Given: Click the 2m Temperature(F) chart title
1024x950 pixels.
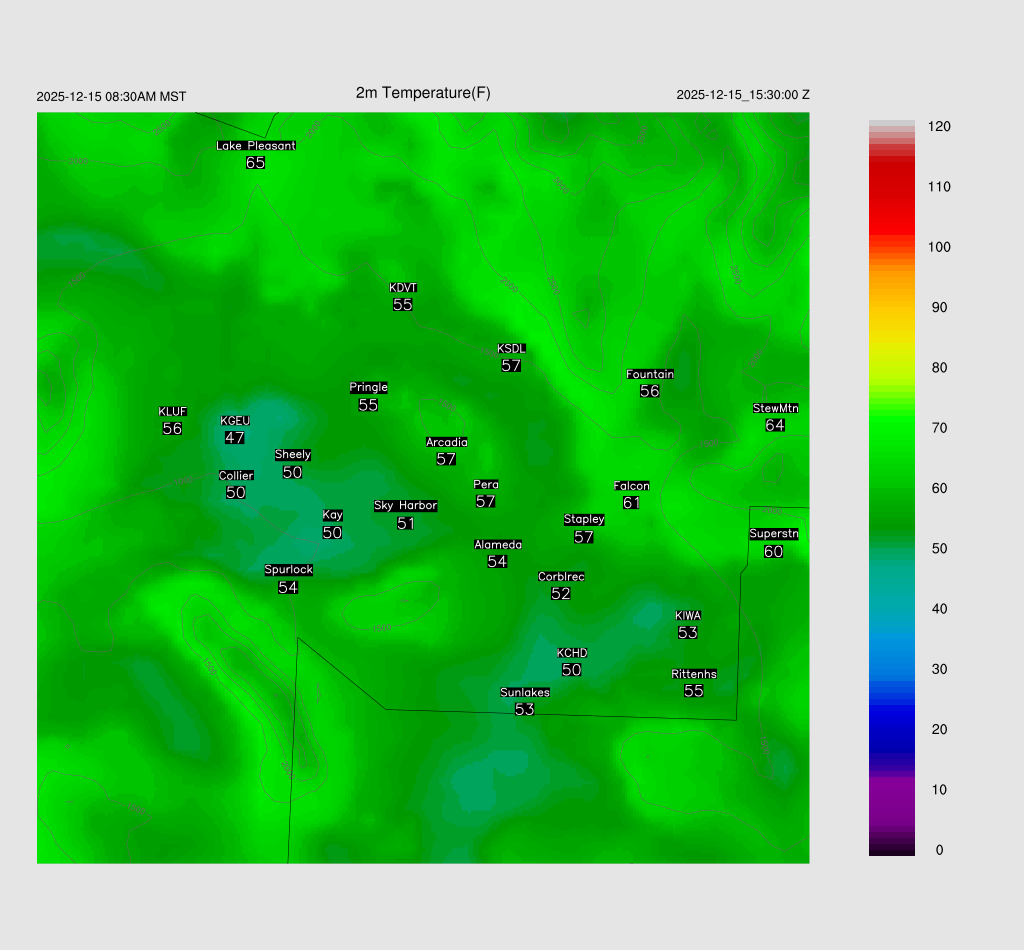Looking at the screenshot, I should 423,93.
